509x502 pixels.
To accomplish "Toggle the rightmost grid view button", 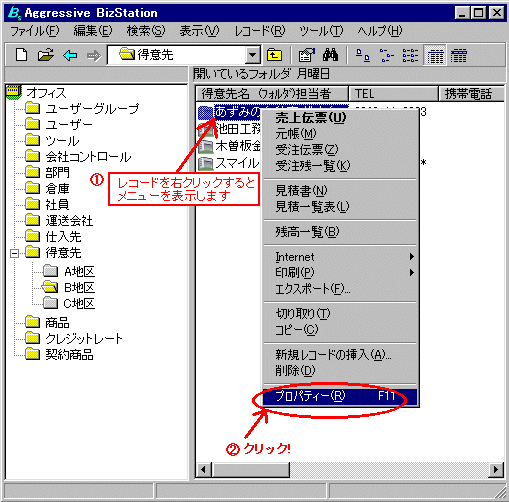I will (x=459, y=55).
